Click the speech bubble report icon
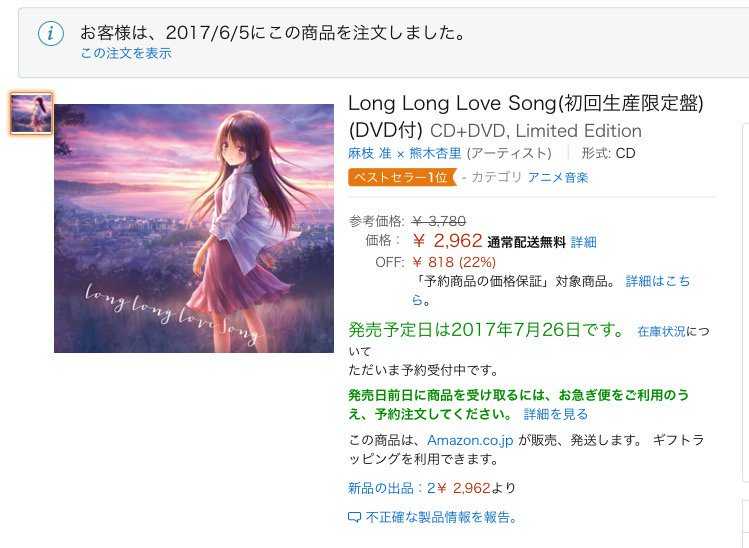This screenshot has height=548, width=749. click(x=354, y=517)
